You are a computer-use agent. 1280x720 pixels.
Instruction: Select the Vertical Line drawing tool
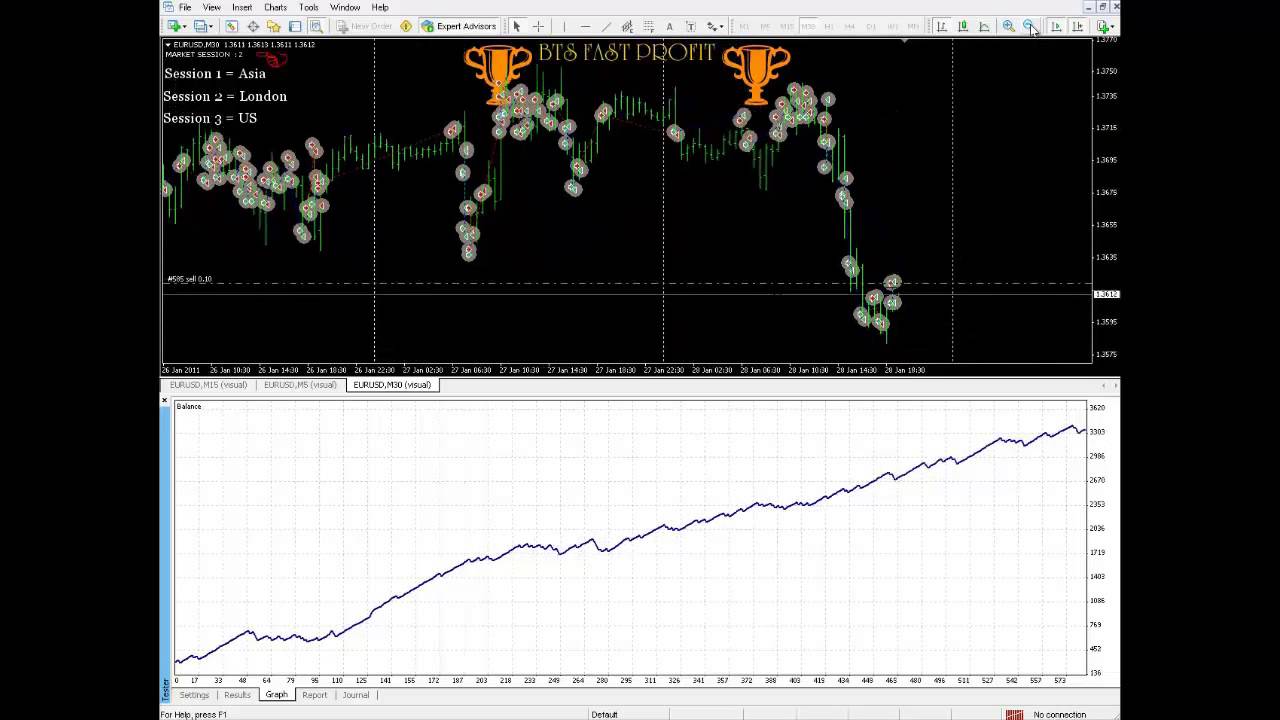[x=564, y=26]
